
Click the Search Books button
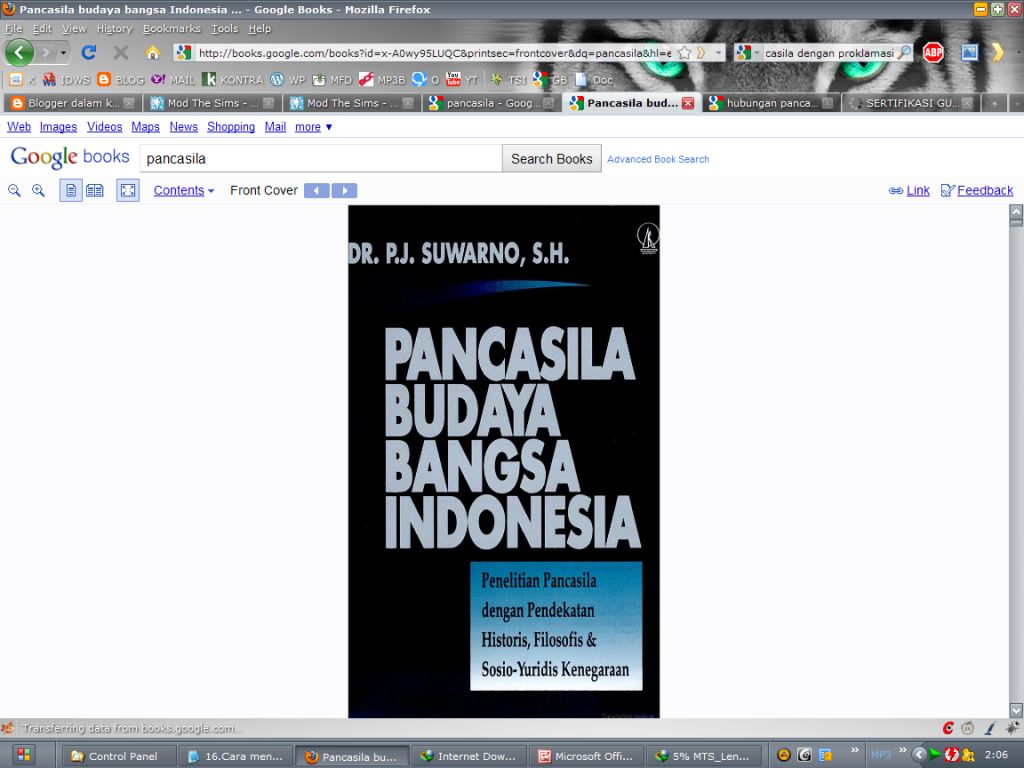551,158
